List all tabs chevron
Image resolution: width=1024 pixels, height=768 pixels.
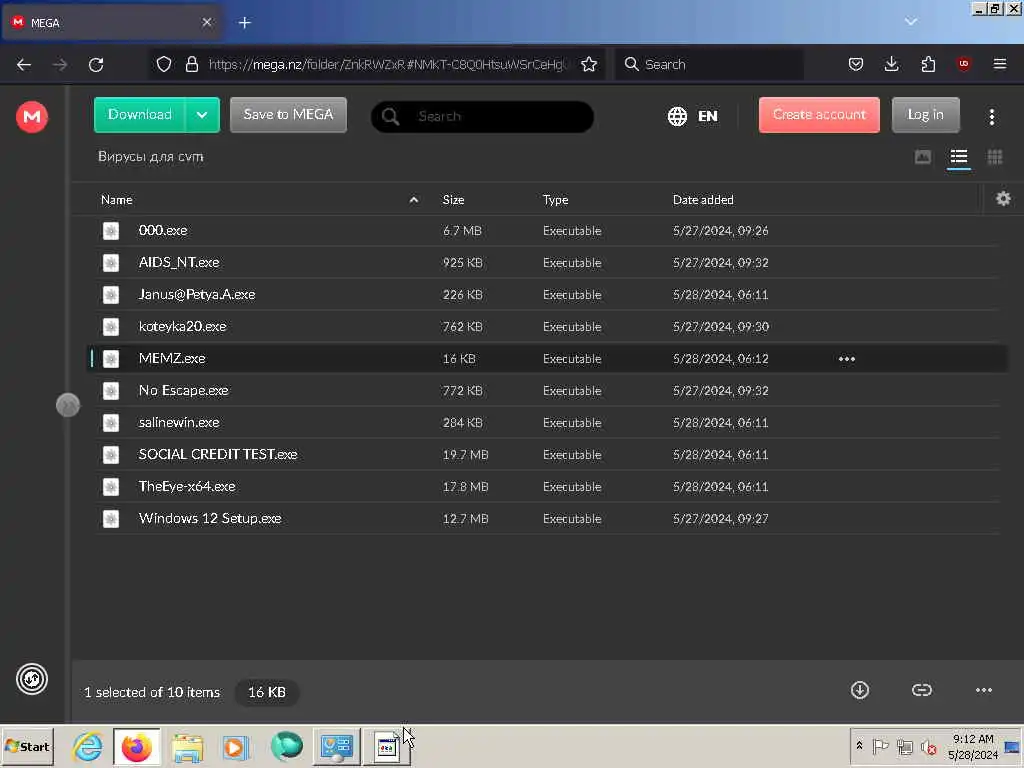click(x=911, y=22)
